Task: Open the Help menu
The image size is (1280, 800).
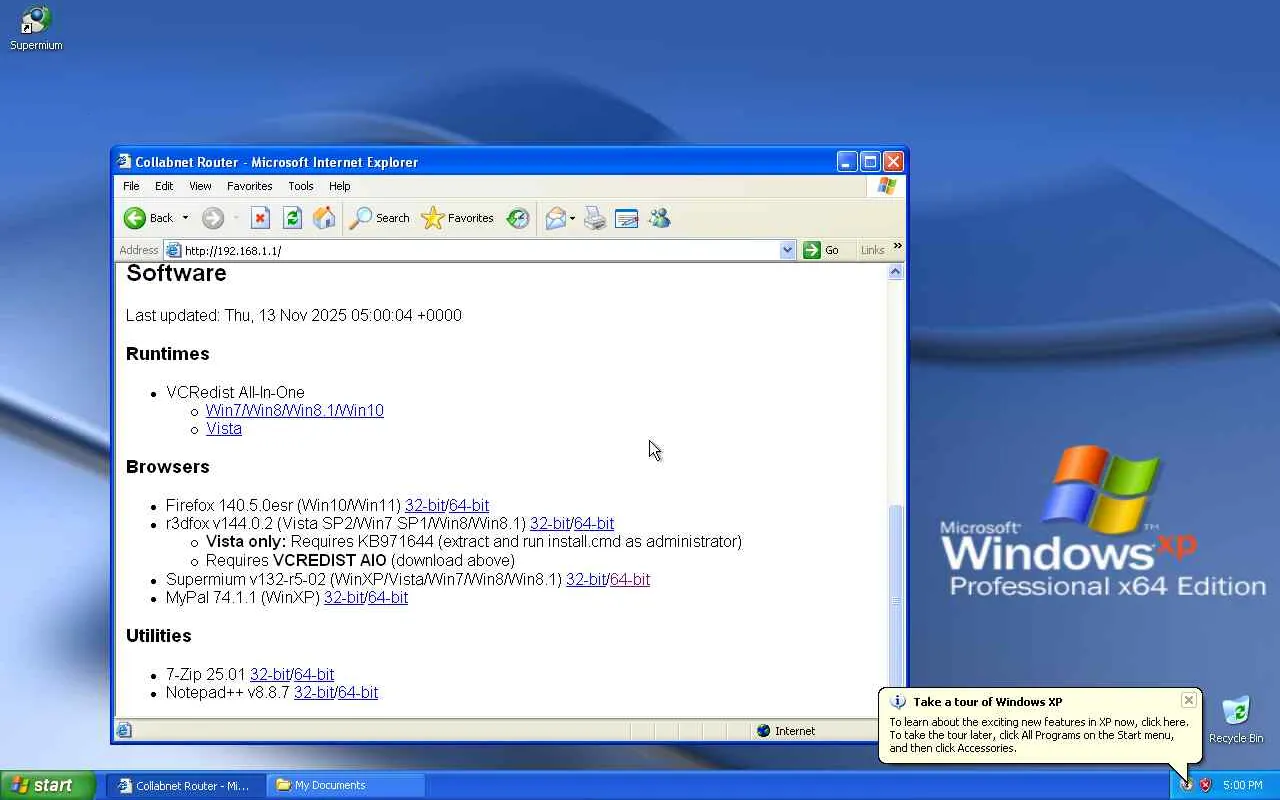Action: (x=340, y=186)
